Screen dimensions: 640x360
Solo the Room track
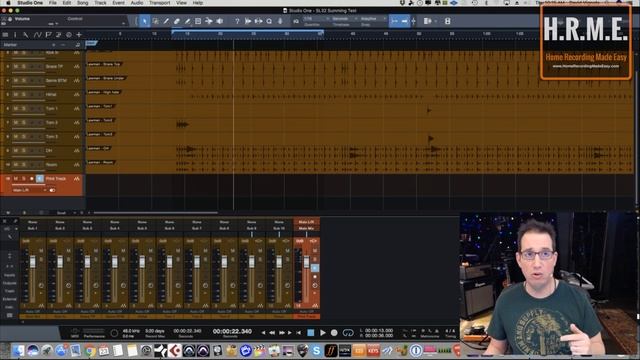[24, 164]
